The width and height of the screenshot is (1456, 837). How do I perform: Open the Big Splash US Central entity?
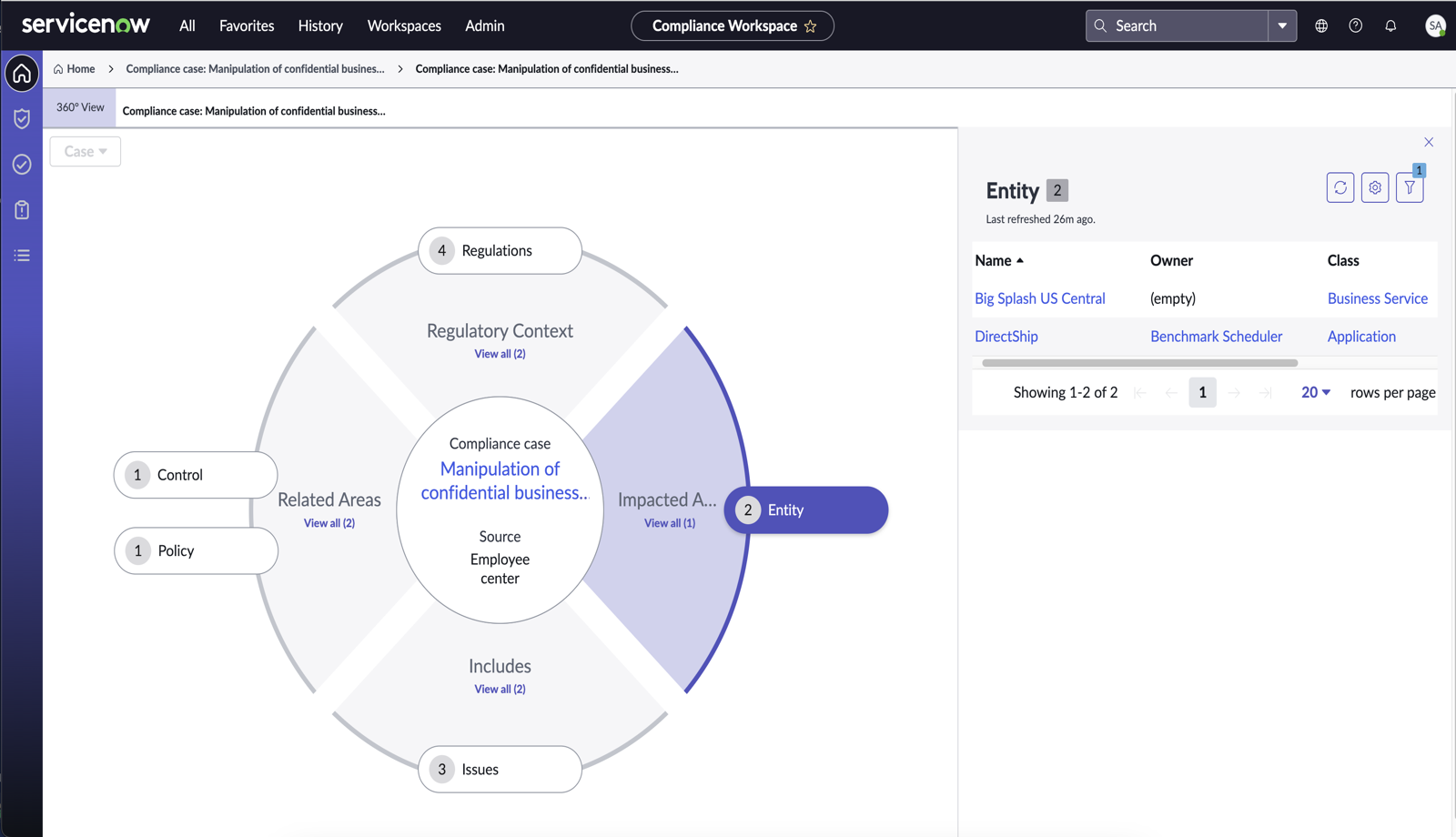click(1040, 298)
